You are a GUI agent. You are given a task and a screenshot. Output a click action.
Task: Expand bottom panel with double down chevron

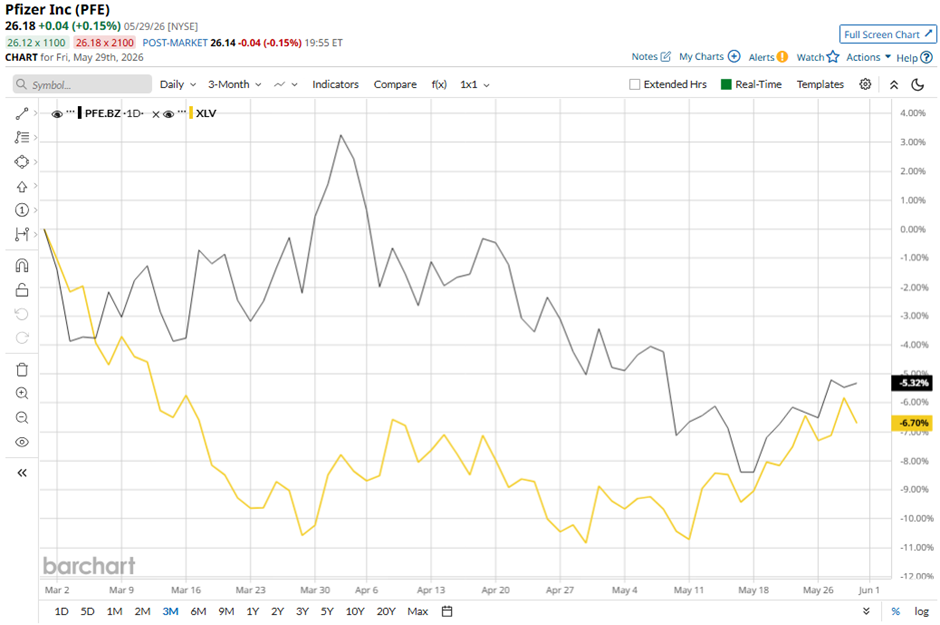click(866, 611)
